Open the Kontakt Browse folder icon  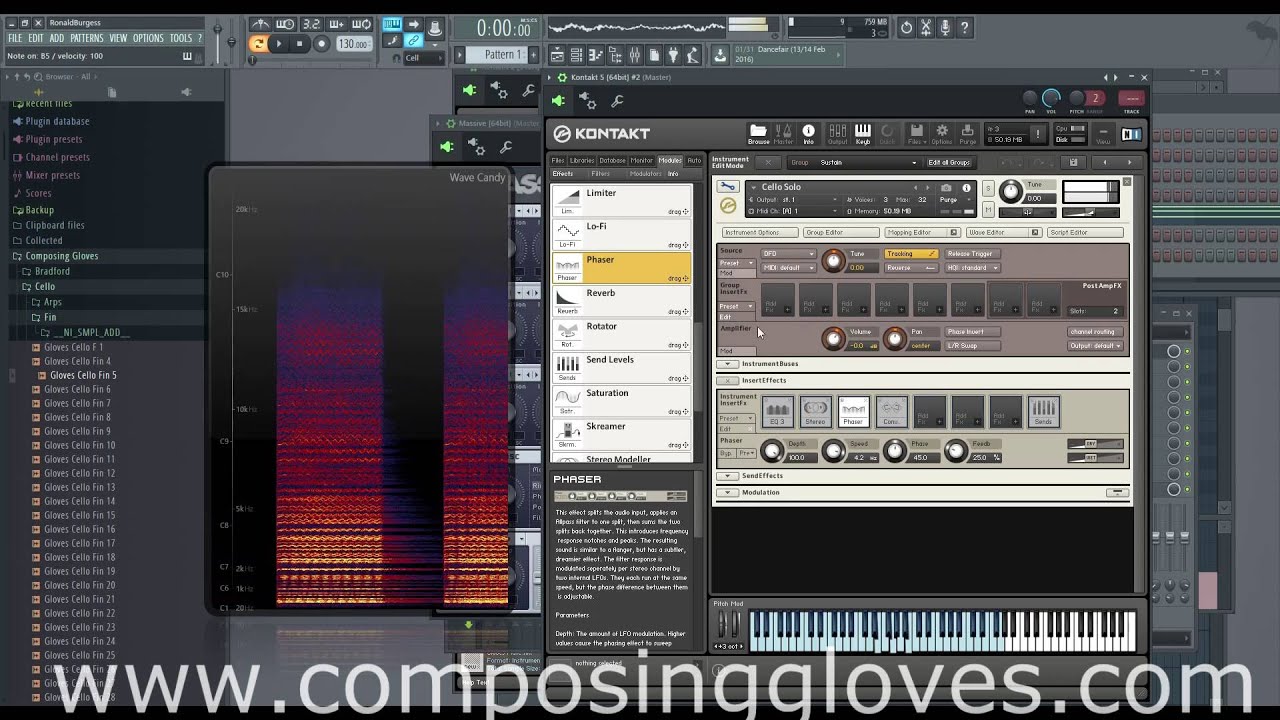tap(758, 133)
